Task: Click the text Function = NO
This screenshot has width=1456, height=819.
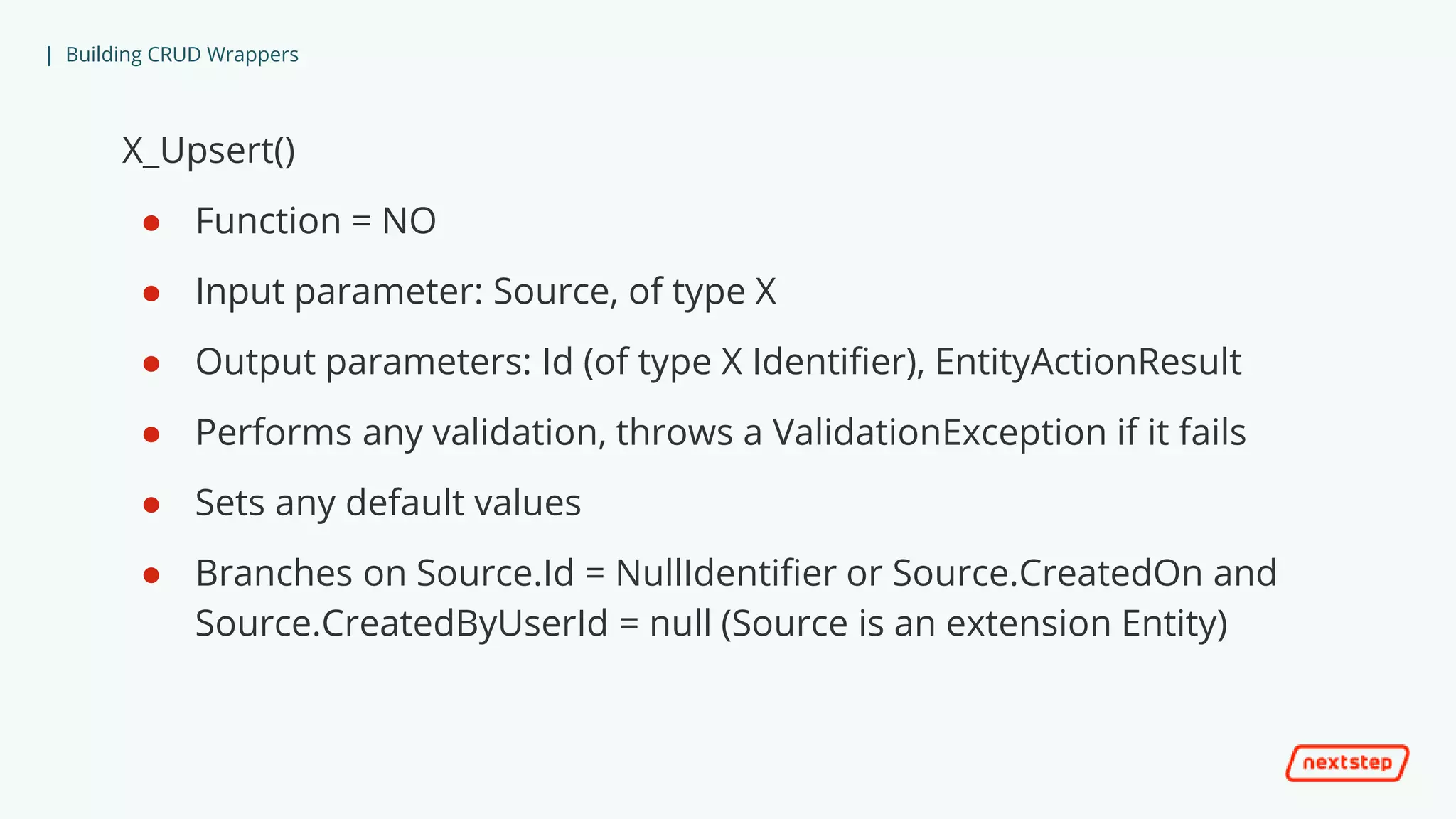Action: coord(315,221)
